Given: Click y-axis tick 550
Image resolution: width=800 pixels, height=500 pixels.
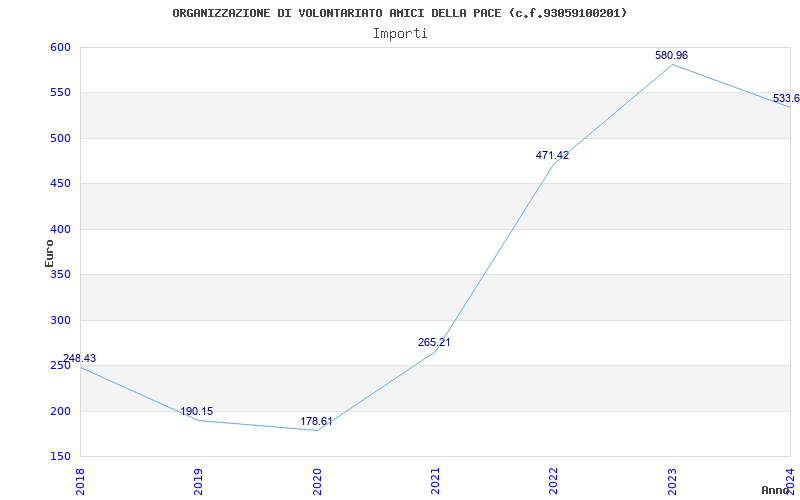Looking at the screenshot, I should [x=60, y=93].
